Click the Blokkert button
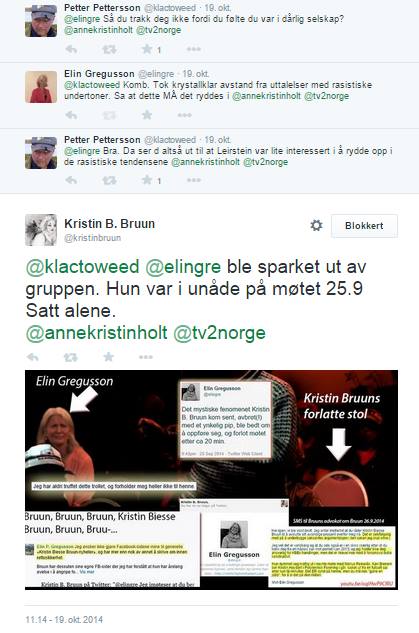The width and height of the screenshot is (419, 633). 364,226
